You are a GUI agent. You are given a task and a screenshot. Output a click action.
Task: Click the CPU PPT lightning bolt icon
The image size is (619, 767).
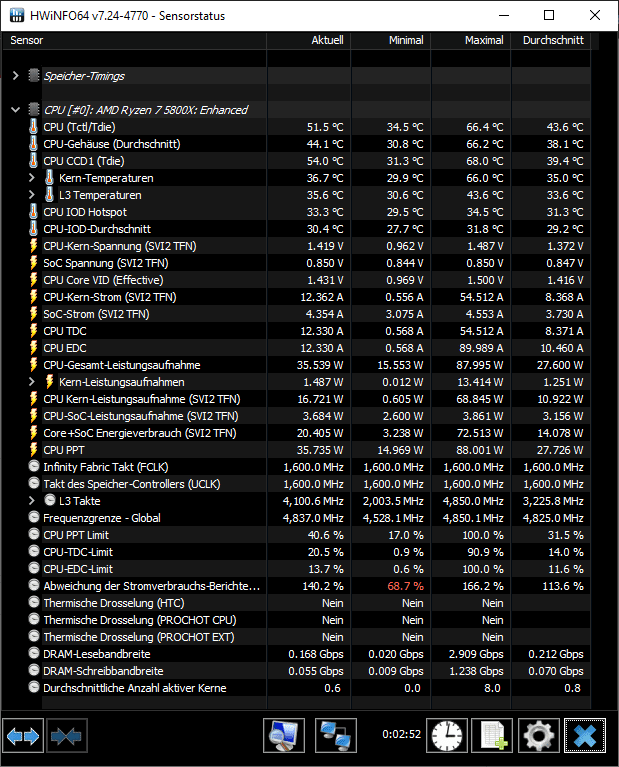pos(33,450)
